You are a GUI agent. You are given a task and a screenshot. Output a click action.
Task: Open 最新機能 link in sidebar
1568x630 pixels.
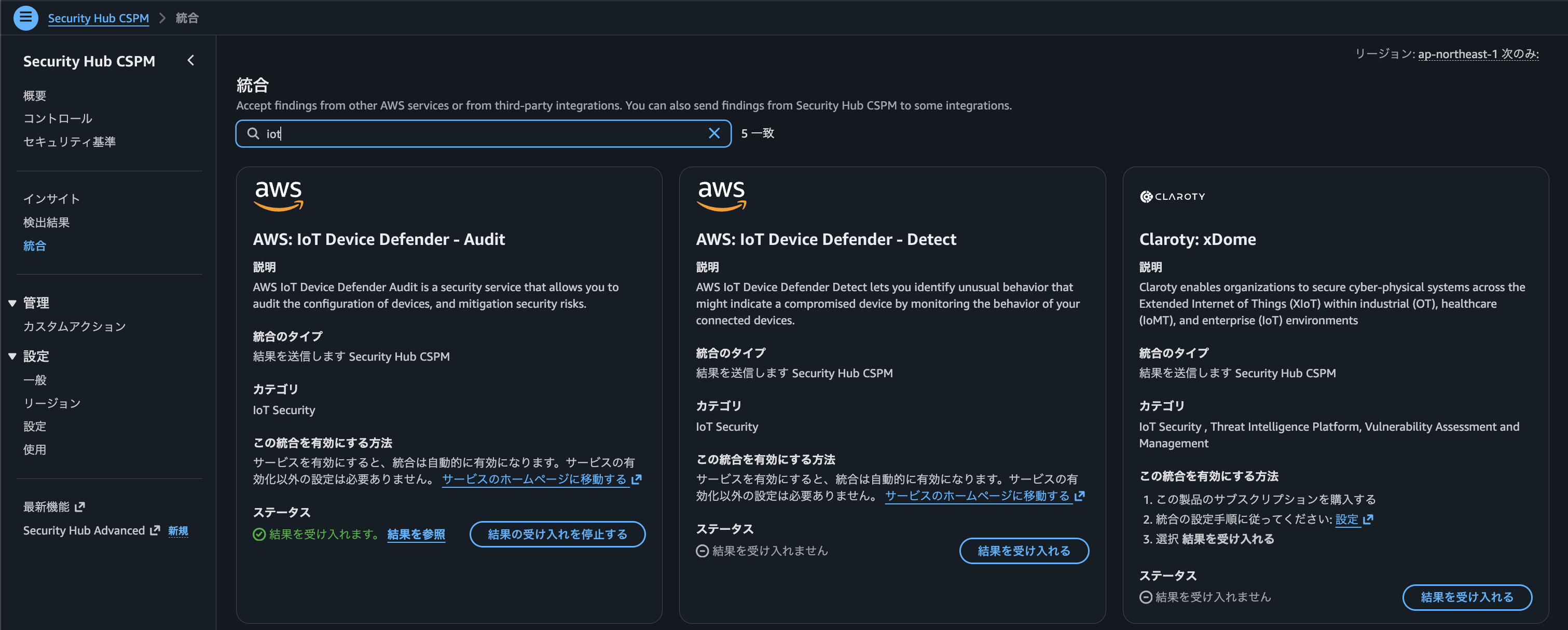pyautogui.click(x=46, y=506)
